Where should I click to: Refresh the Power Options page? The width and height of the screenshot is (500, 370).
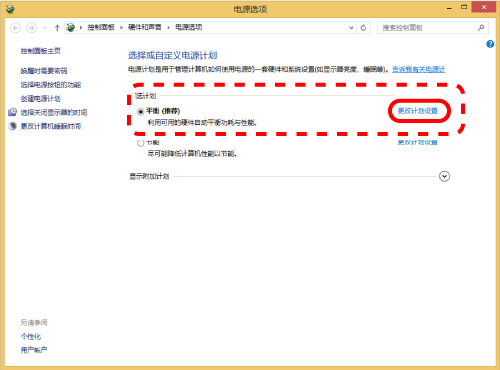pos(363,28)
